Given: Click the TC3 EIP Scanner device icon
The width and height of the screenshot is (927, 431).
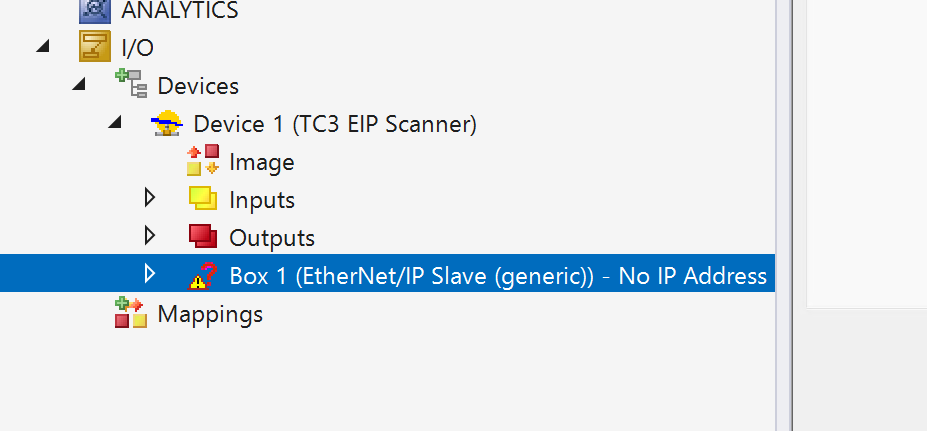Looking at the screenshot, I should [167, 124].
